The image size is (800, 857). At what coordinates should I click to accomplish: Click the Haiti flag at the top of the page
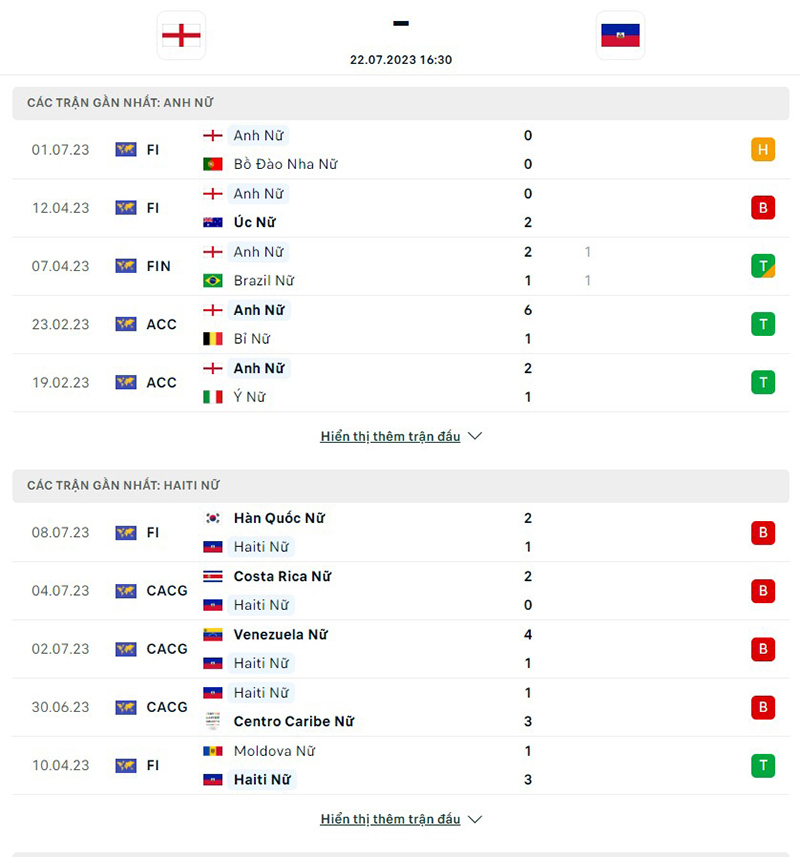pyautogui.click(x=620, y=33)
